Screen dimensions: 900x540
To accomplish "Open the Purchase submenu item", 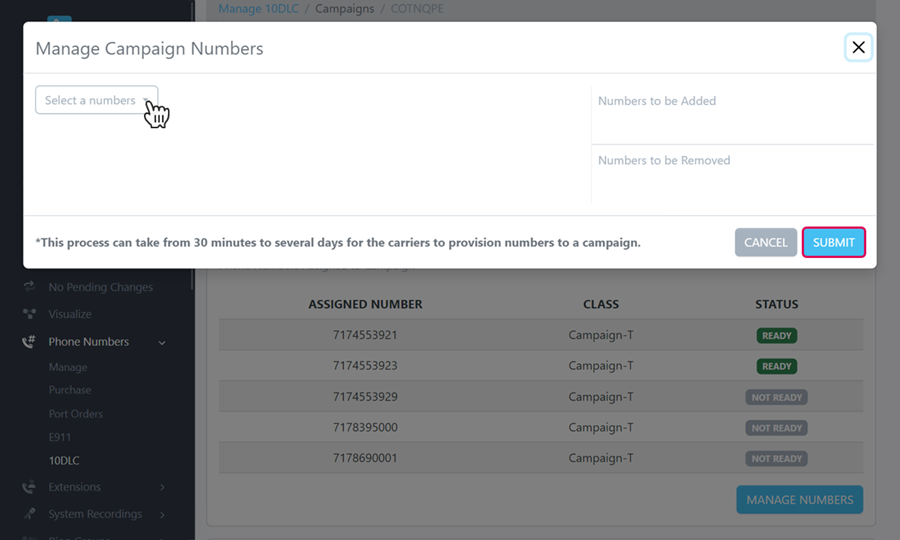I will pyautogui.click(x=70, y=390).
